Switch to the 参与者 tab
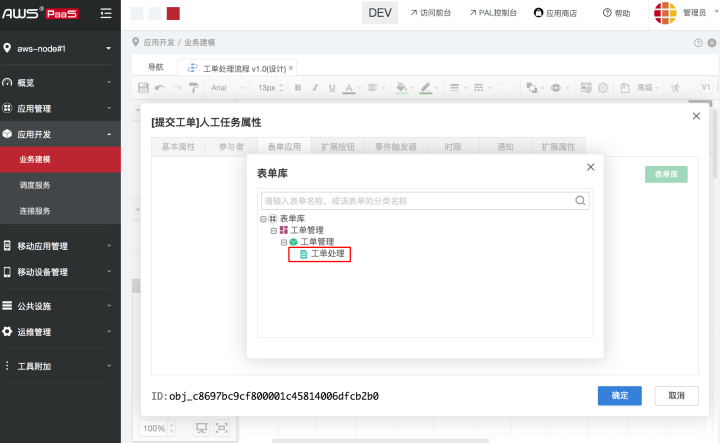720x443 pixels. point(231,147)
